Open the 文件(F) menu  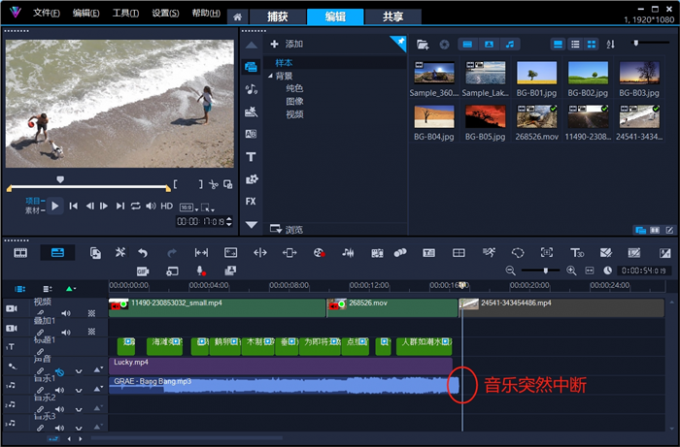(46, 13)
